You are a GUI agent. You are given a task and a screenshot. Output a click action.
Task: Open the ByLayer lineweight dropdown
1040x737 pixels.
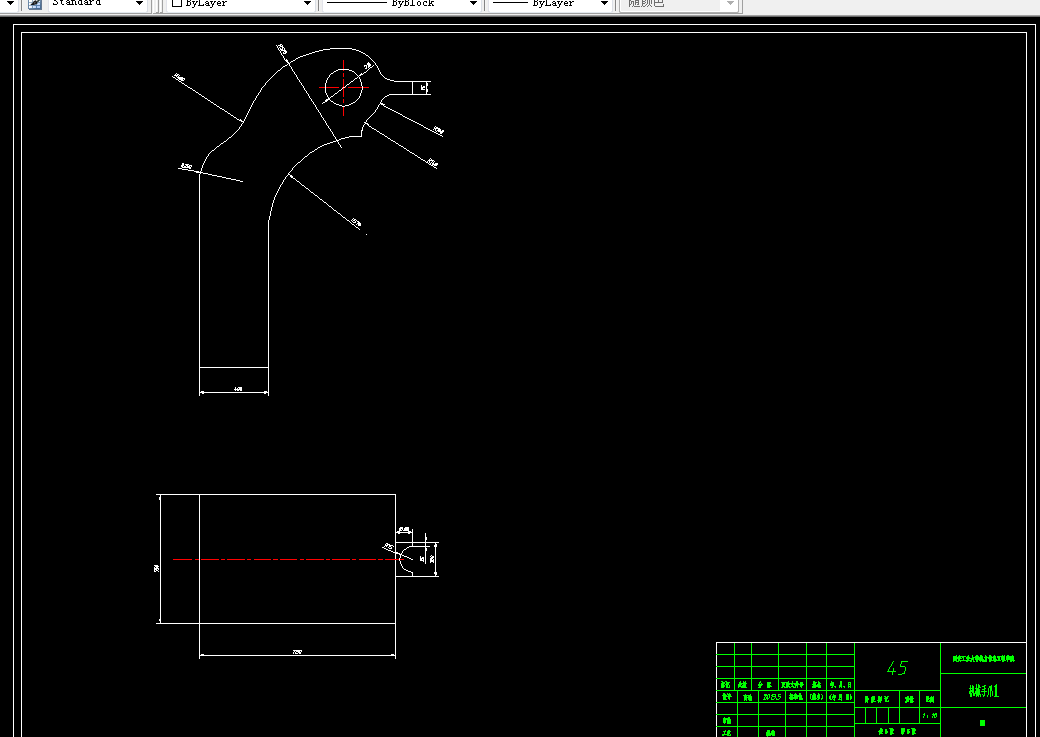(x=551, y=3)
